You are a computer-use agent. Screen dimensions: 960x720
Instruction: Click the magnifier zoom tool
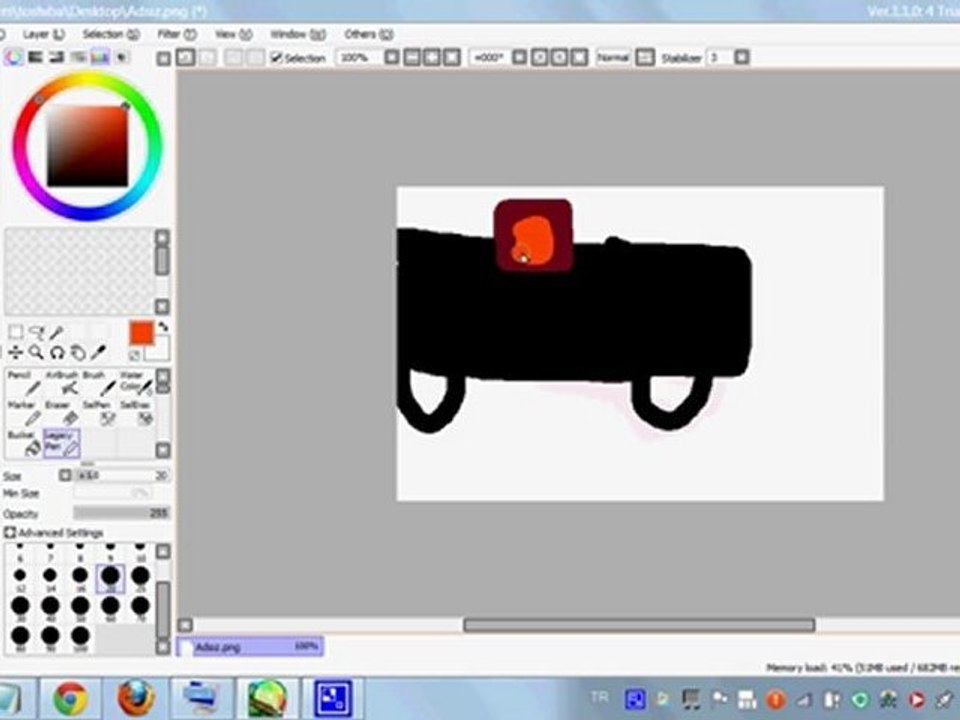(x=36, y=352)
